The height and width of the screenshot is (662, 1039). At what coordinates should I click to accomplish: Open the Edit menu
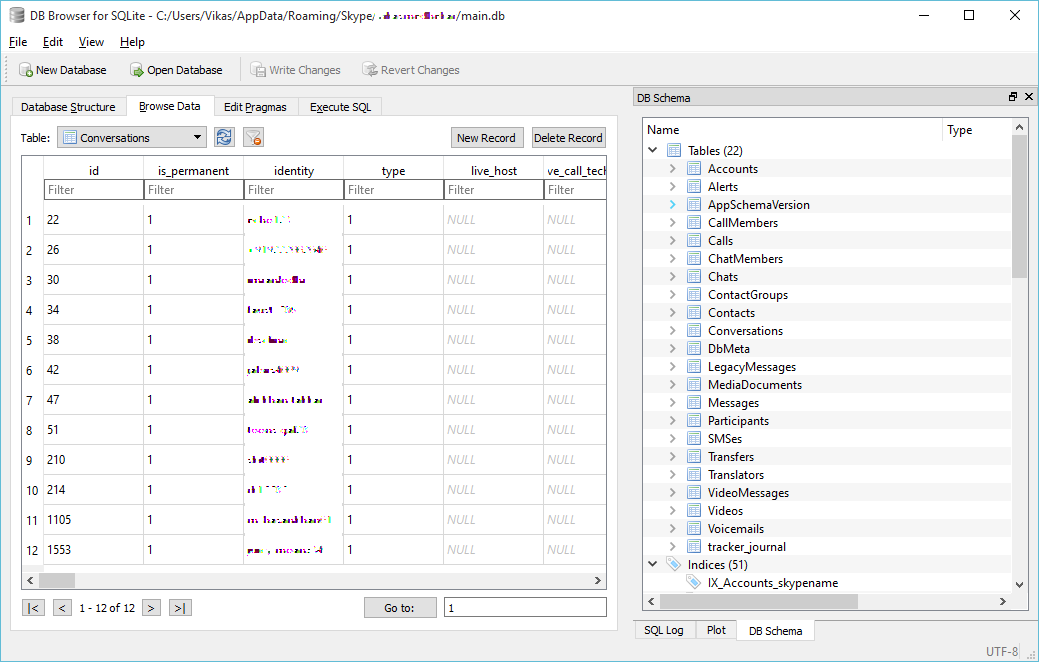coord(53,42)
